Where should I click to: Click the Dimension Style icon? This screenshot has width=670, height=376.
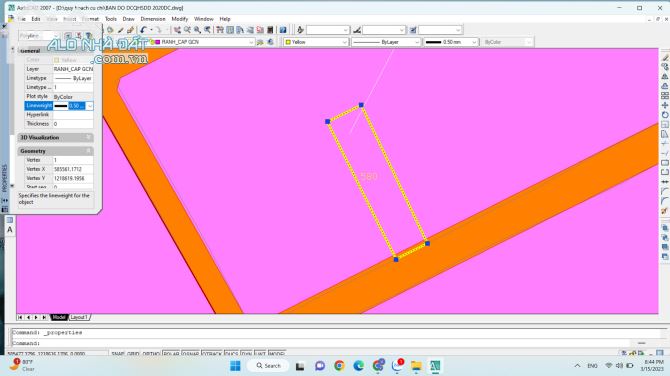pyautogui.click(x=357, y=30)
